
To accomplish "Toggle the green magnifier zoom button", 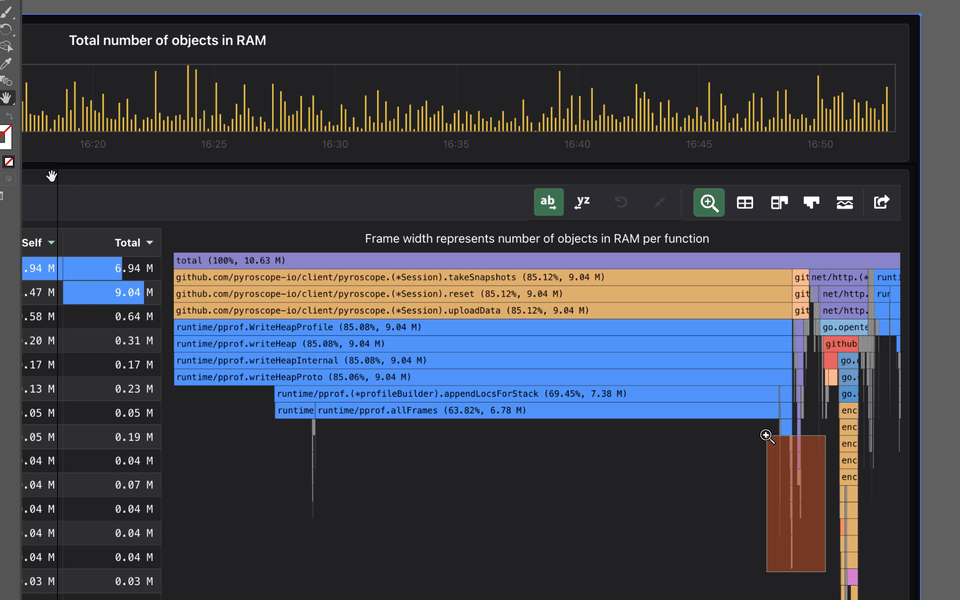I will (x=709, y=202).
